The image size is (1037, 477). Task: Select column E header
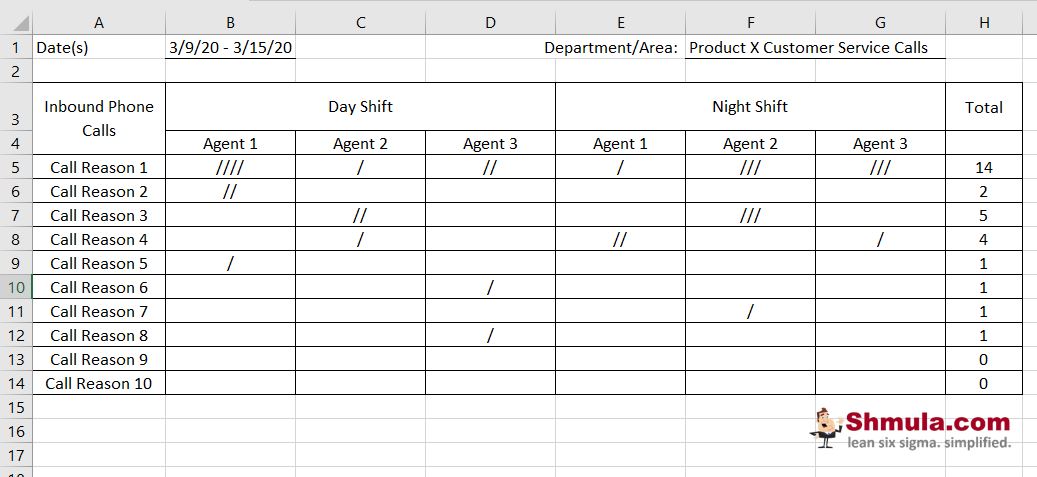620,22
